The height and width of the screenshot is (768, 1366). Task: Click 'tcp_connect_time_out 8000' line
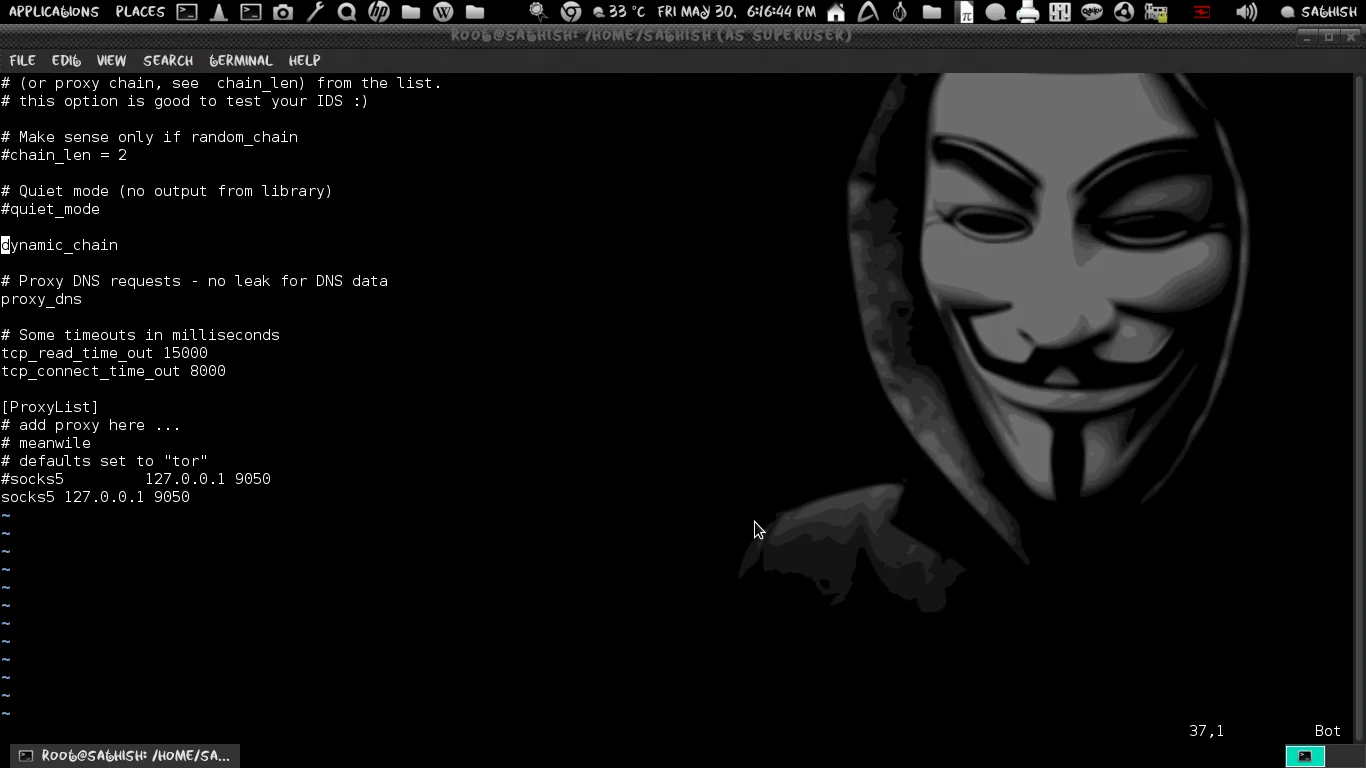pyautogui.click(x=113, y=371)
